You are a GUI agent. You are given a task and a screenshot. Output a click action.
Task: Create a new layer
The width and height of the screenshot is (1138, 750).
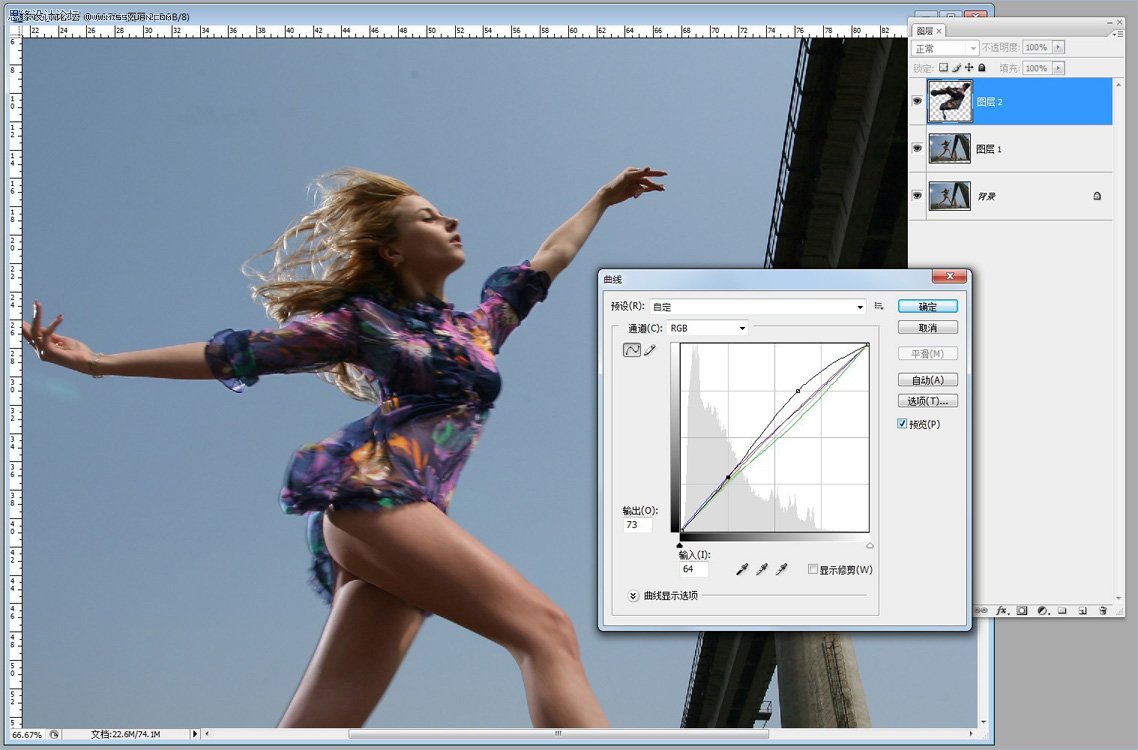1082,611
